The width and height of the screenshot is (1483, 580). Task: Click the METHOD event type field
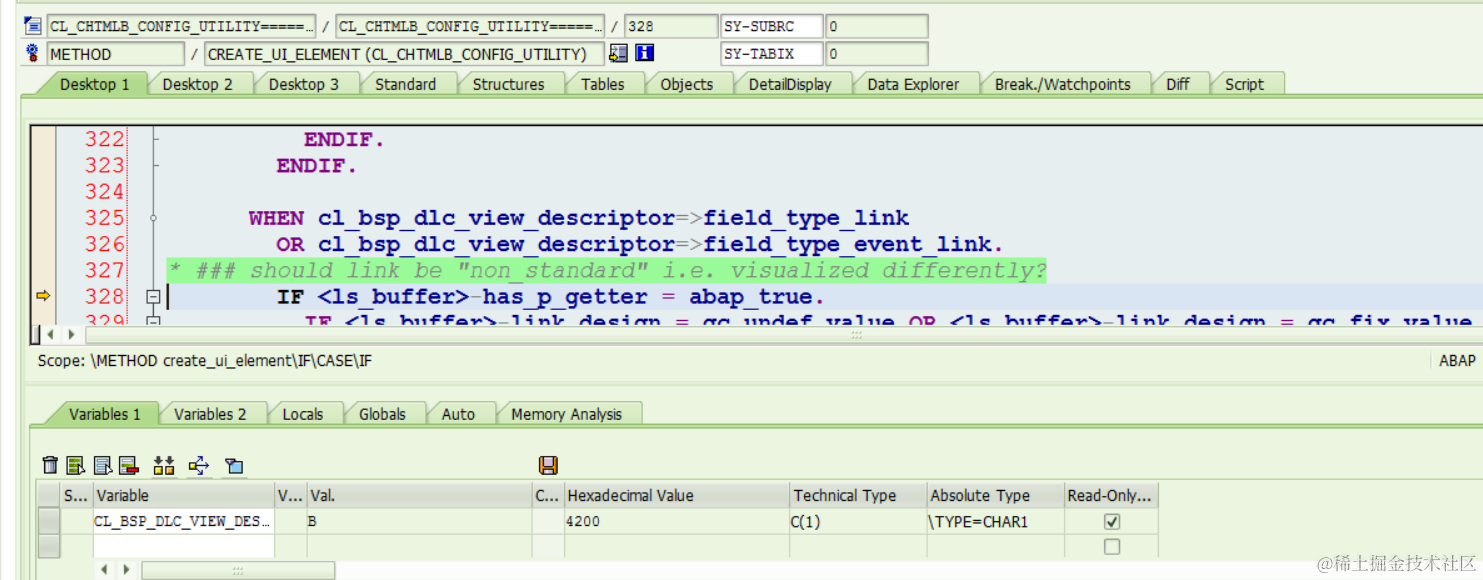115,53
